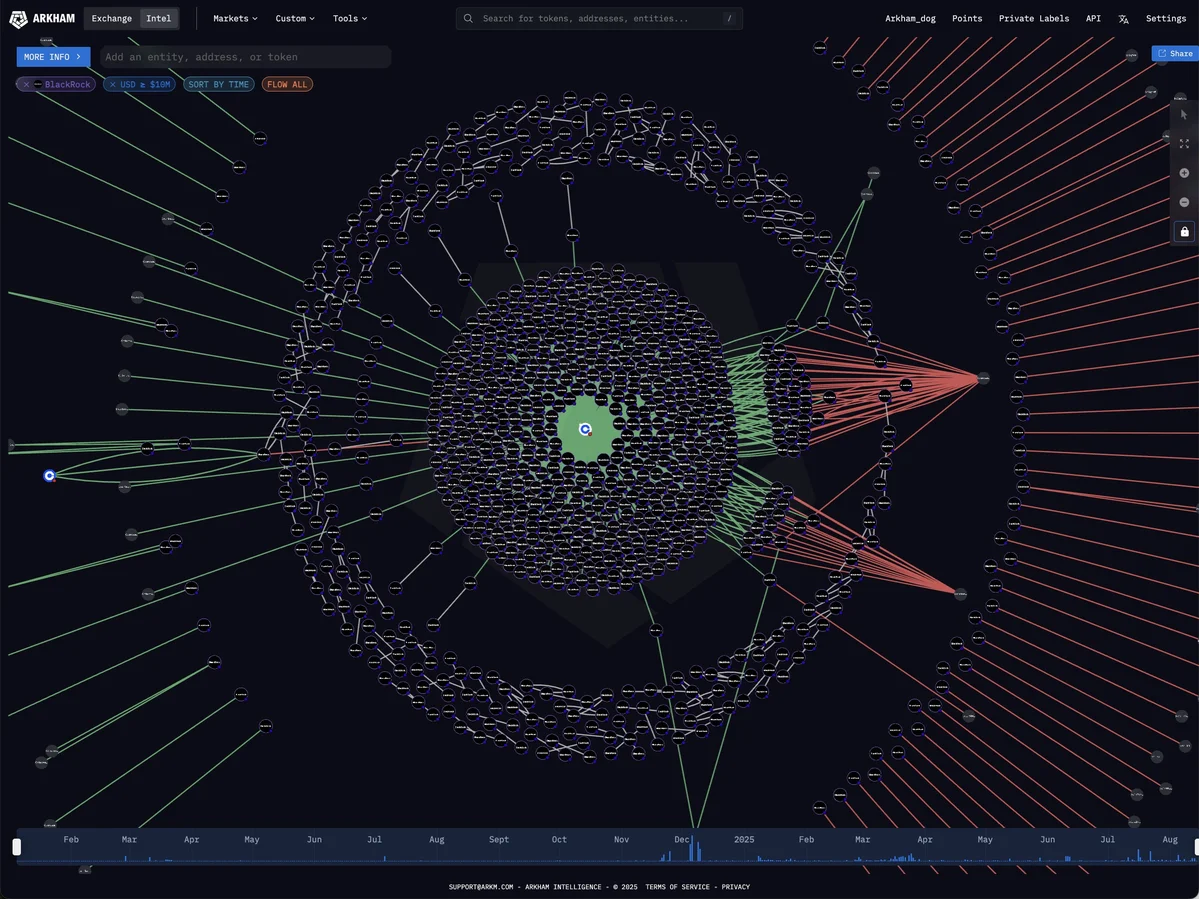Viewport: 1199px width, 899px height.
Task: Toggle the graph lock button
Action: pos(1184,232)
